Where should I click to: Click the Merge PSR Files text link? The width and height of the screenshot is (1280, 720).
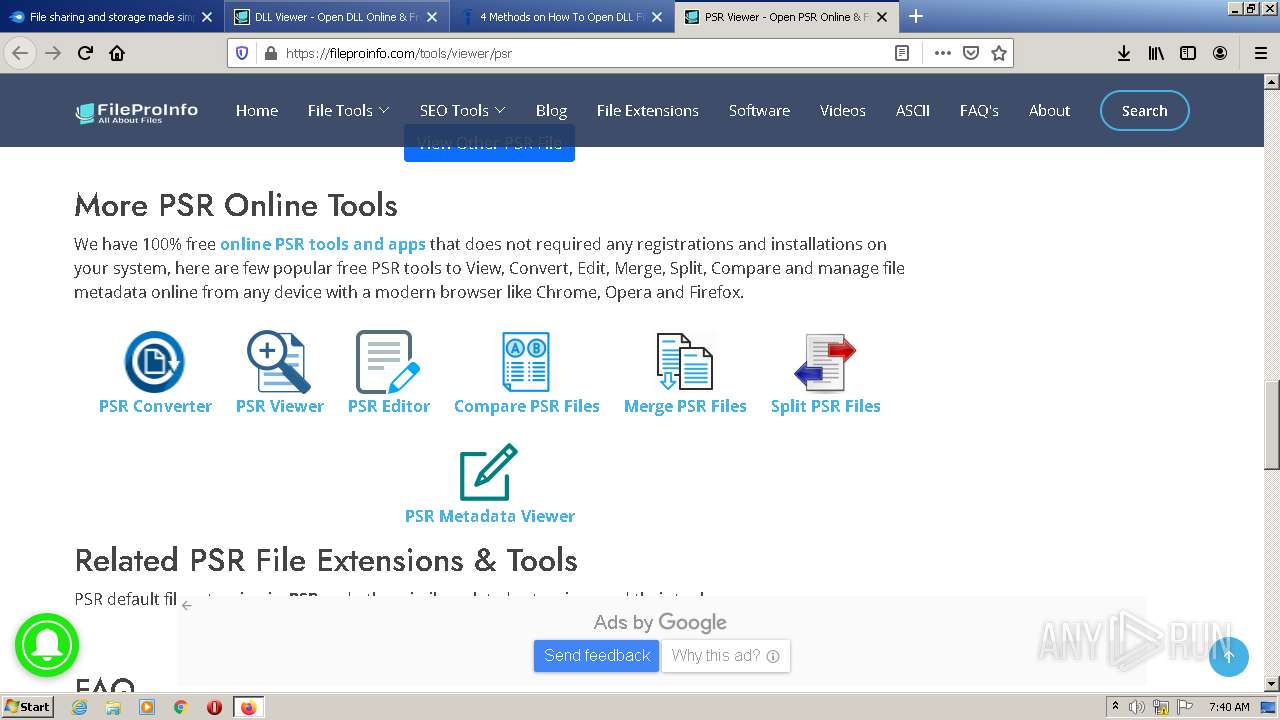click(685, 406)
